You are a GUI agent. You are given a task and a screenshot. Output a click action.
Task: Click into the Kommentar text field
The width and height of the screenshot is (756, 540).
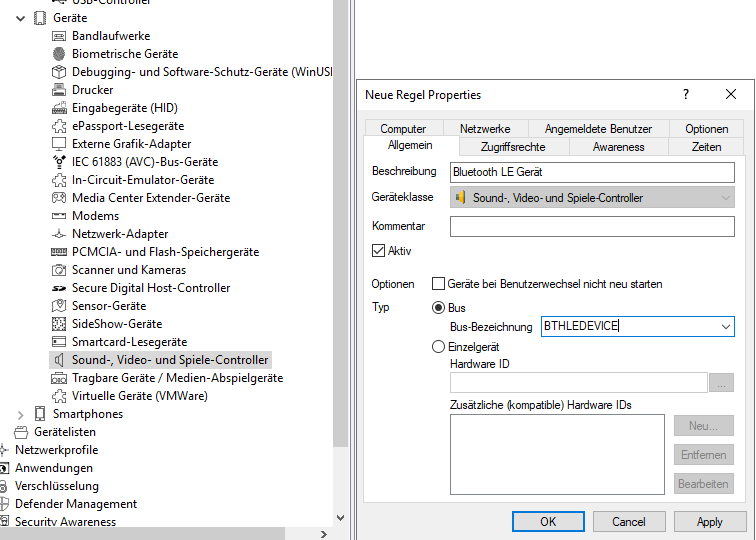click(x=592, y=227)
